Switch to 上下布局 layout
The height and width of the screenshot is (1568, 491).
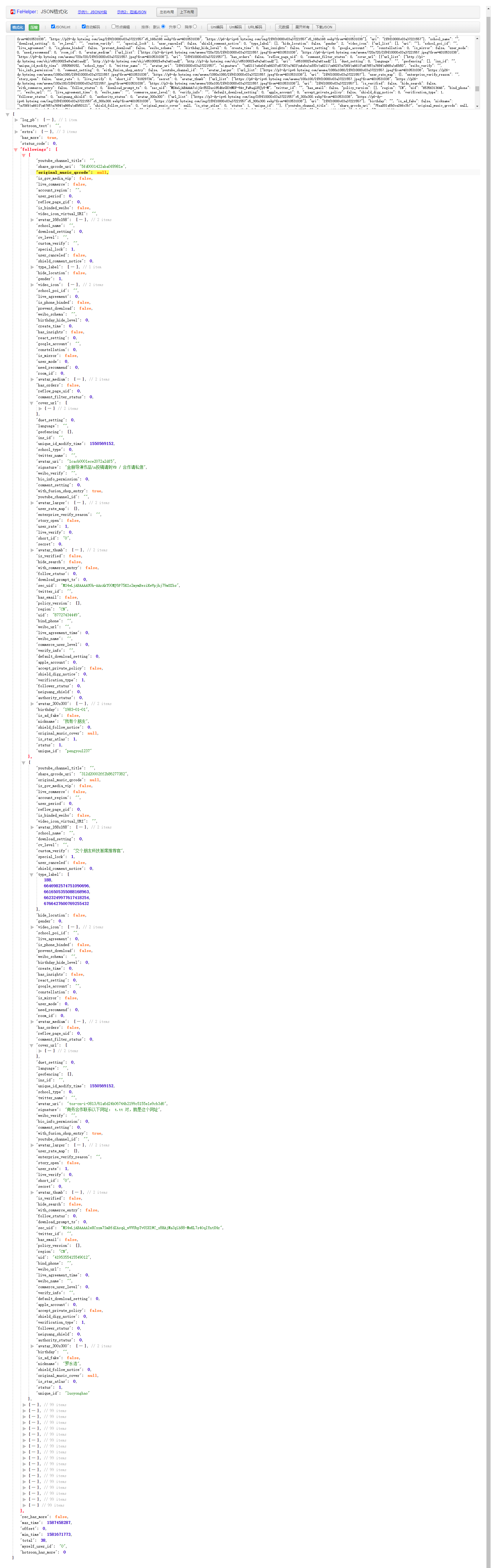coord(187,12)
